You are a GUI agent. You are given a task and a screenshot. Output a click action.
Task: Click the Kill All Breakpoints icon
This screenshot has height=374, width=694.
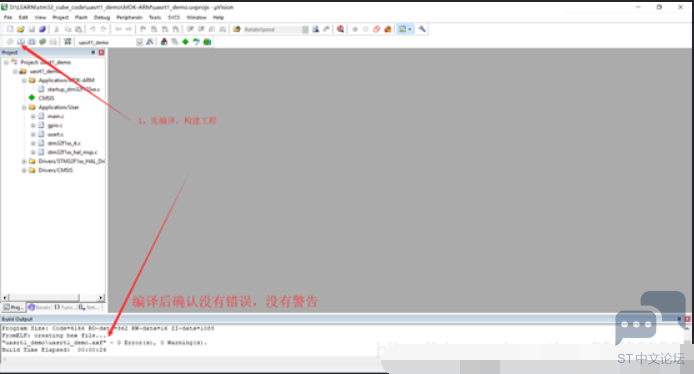[x=388, y=29]
